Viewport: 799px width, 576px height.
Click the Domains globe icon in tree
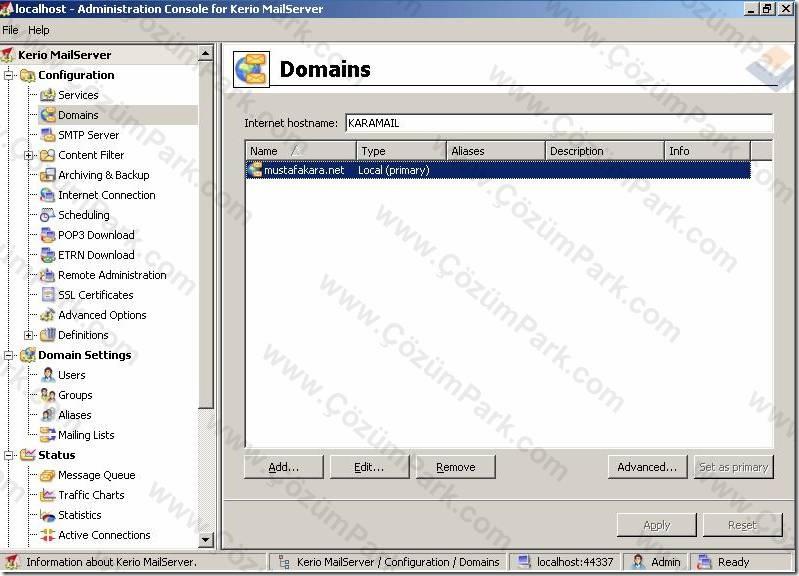point(47,115)
